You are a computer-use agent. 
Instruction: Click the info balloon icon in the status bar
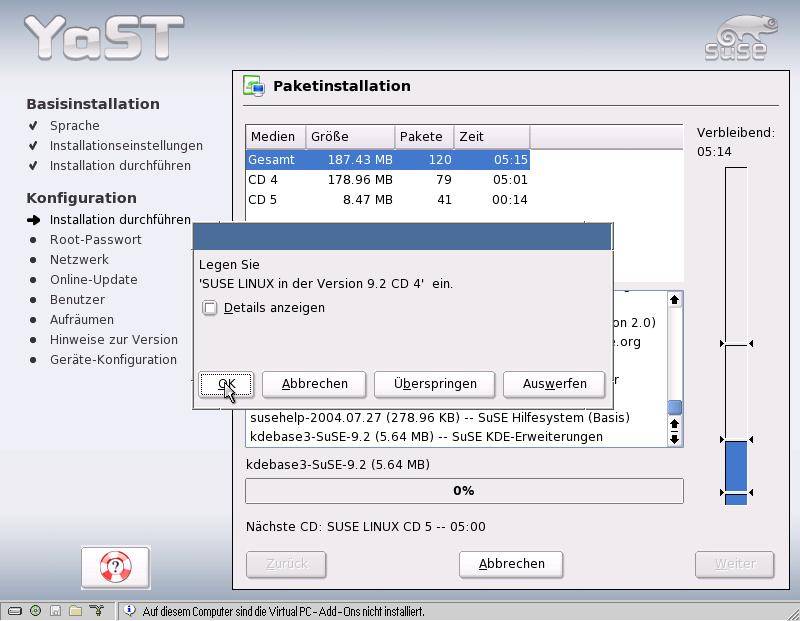point(130,610)
